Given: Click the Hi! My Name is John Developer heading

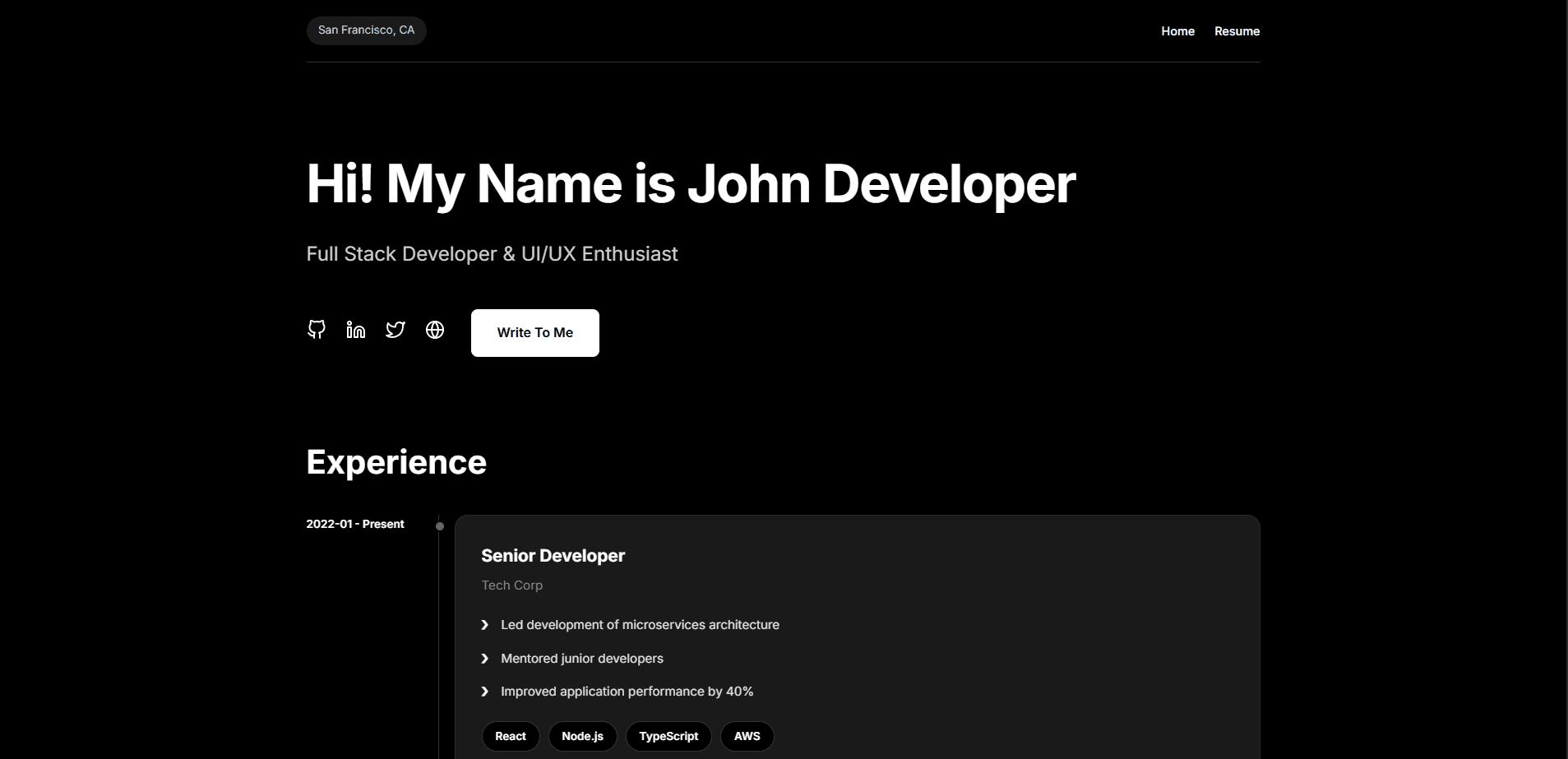Looking at the screenshot, I should pos(691,183).
